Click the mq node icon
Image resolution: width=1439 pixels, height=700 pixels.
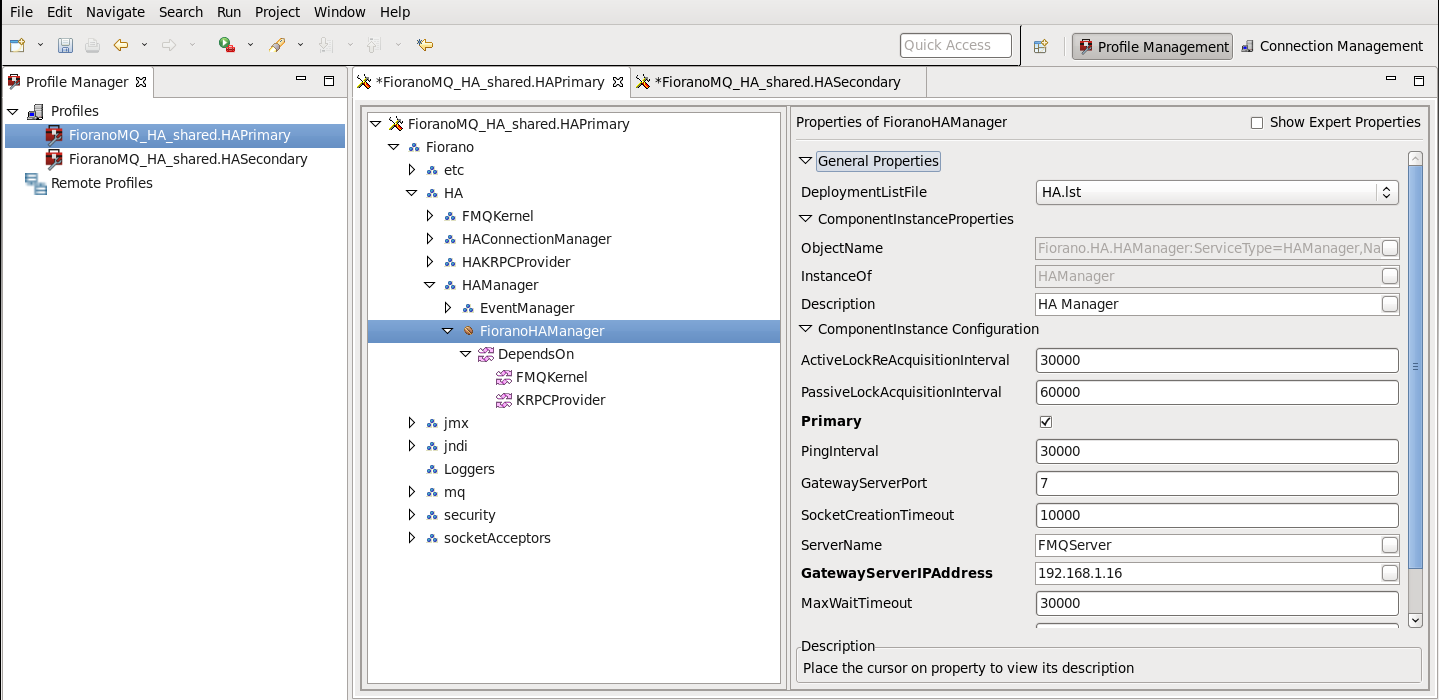tap(433, 492)
